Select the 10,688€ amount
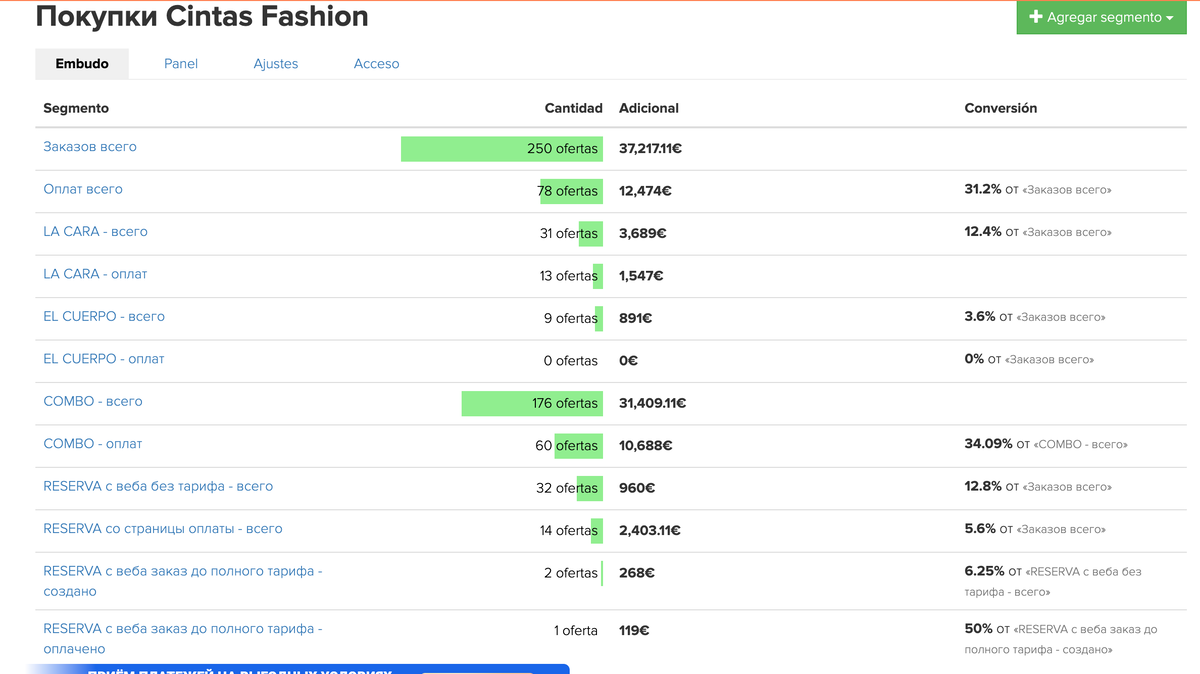Viewport: 1200px width, 674px height. point(645,446)
